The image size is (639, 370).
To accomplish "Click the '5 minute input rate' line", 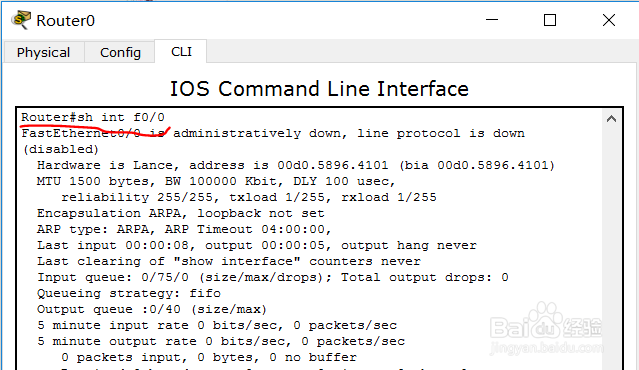I will tap(217, 325).
